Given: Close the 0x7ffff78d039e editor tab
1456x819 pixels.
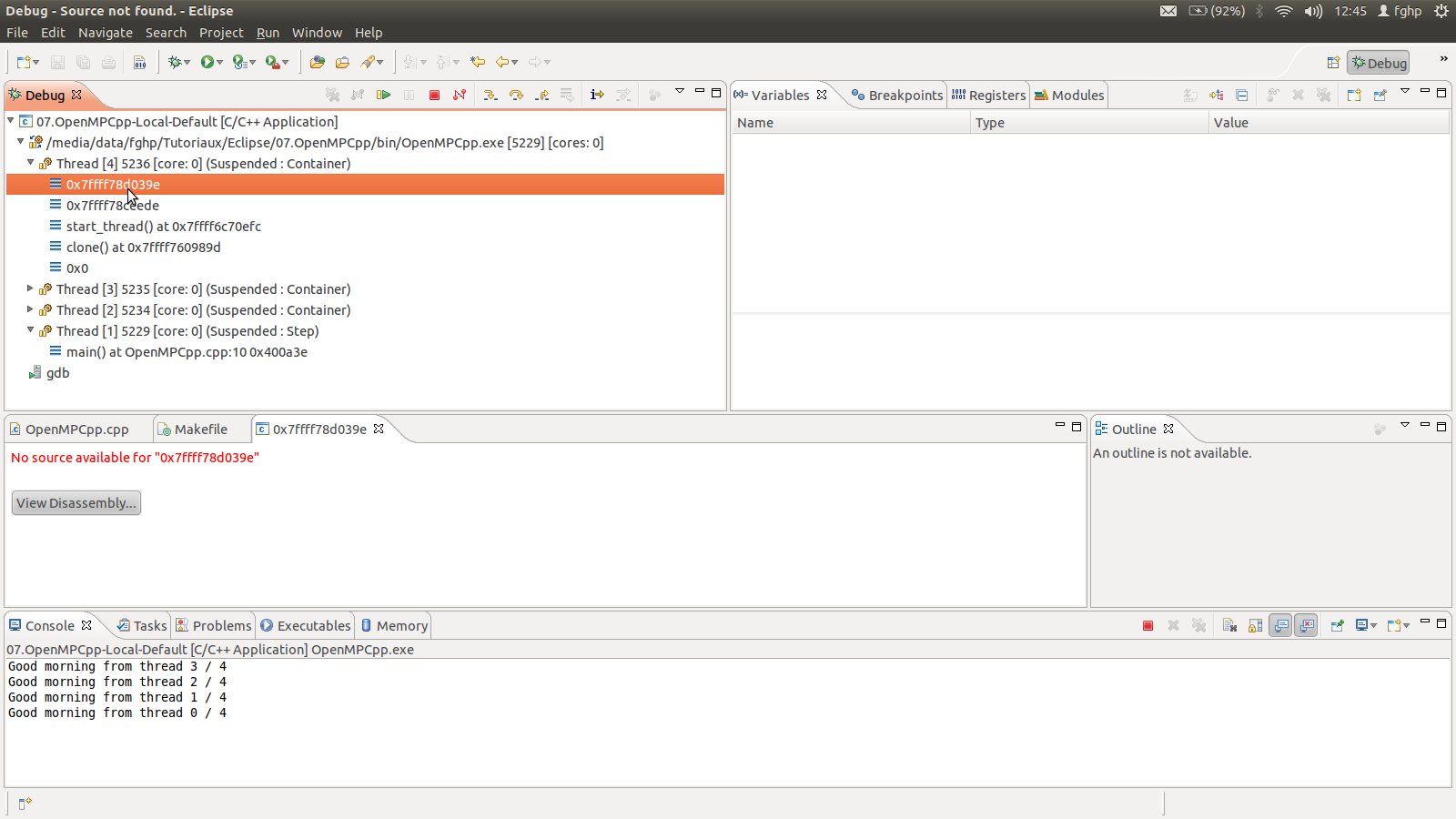Looking at the screenshot, I should pos(379,429).
